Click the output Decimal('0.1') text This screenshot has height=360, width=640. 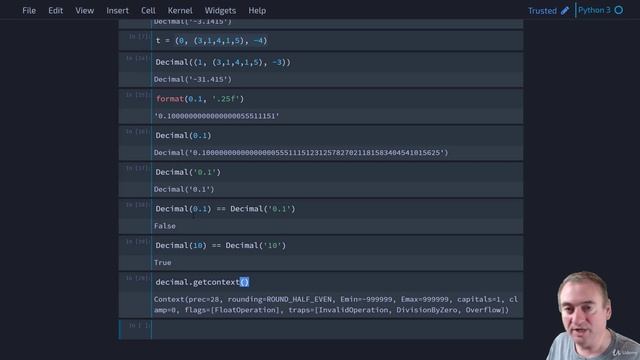tap(184, 189)
